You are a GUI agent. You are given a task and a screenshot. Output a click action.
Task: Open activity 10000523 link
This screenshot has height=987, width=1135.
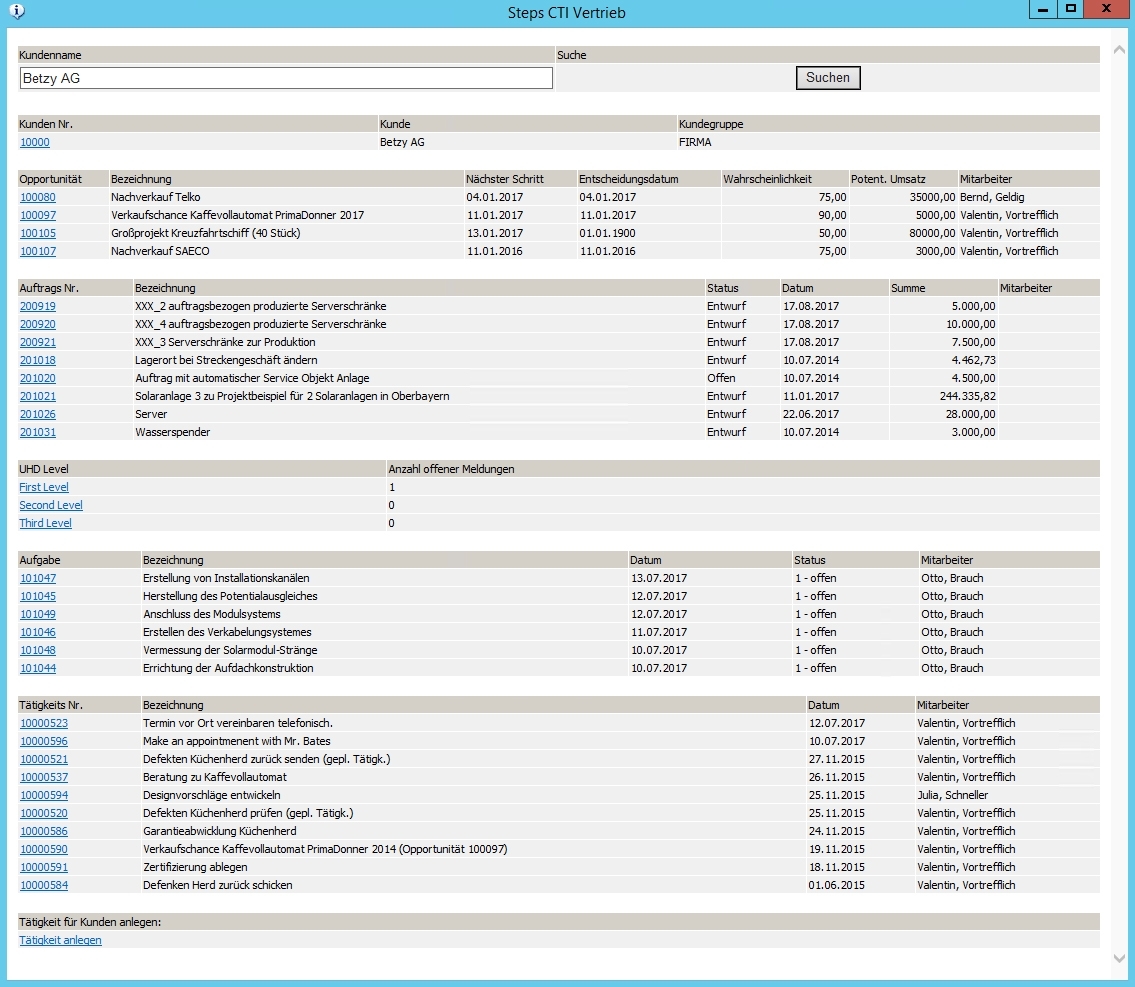[x=44, y=724]
